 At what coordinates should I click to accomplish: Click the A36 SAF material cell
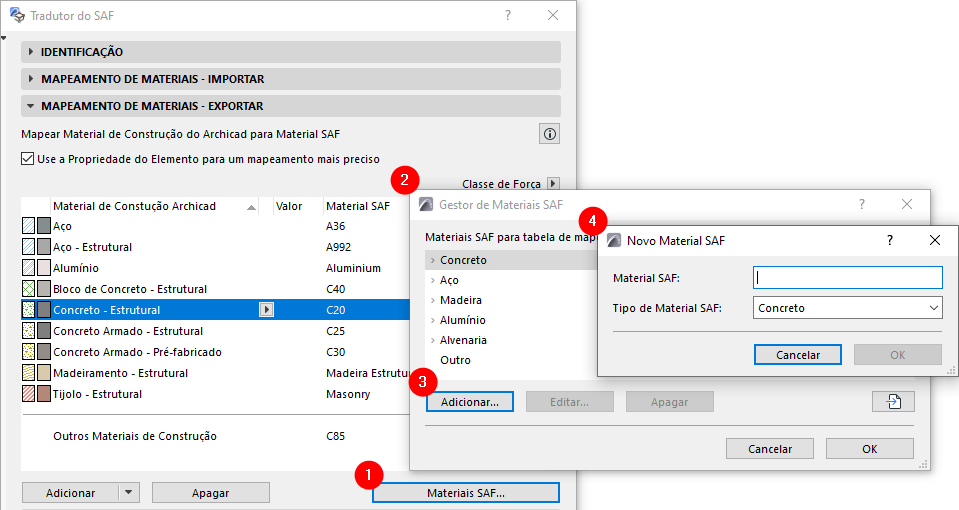335,226
